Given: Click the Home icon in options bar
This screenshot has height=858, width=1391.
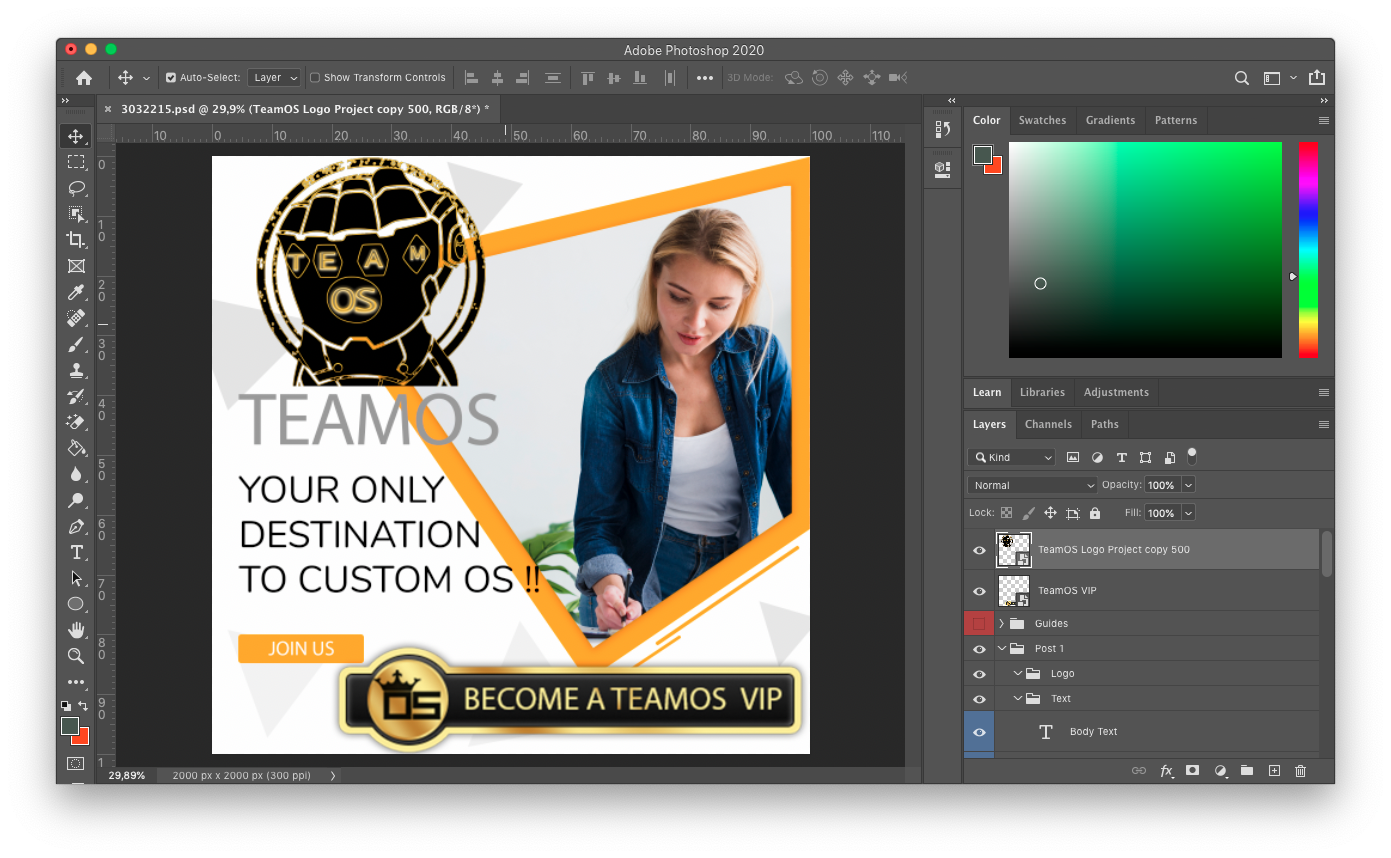Looking at the screenshot, I should [x=84, y=78].
